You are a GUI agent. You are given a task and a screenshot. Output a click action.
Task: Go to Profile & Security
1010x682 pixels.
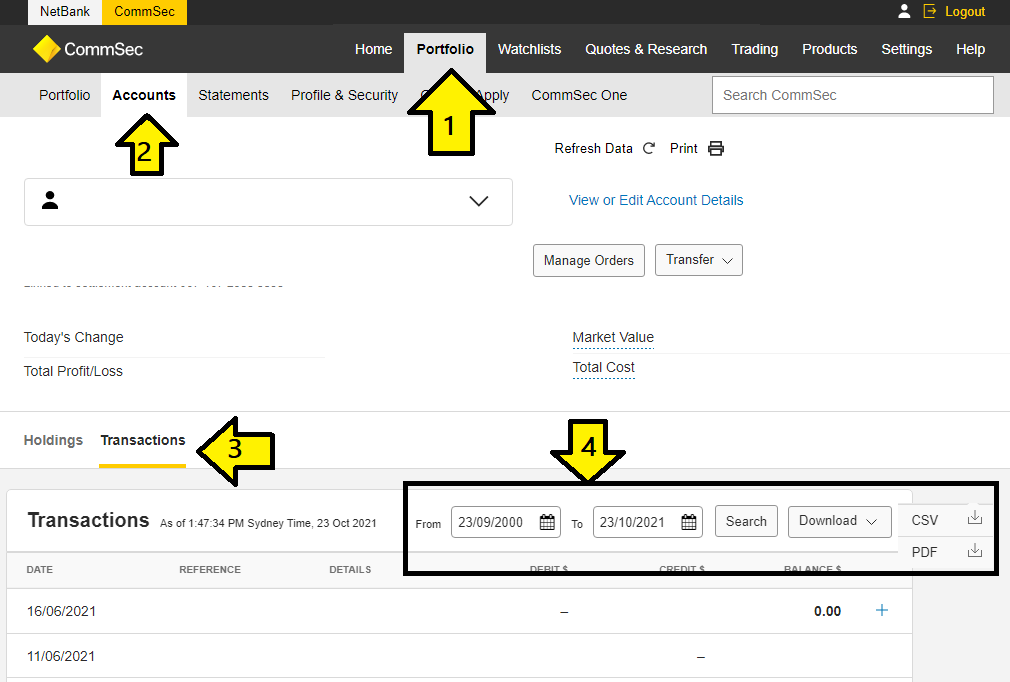pyautogui.click(x=345, y=95)
